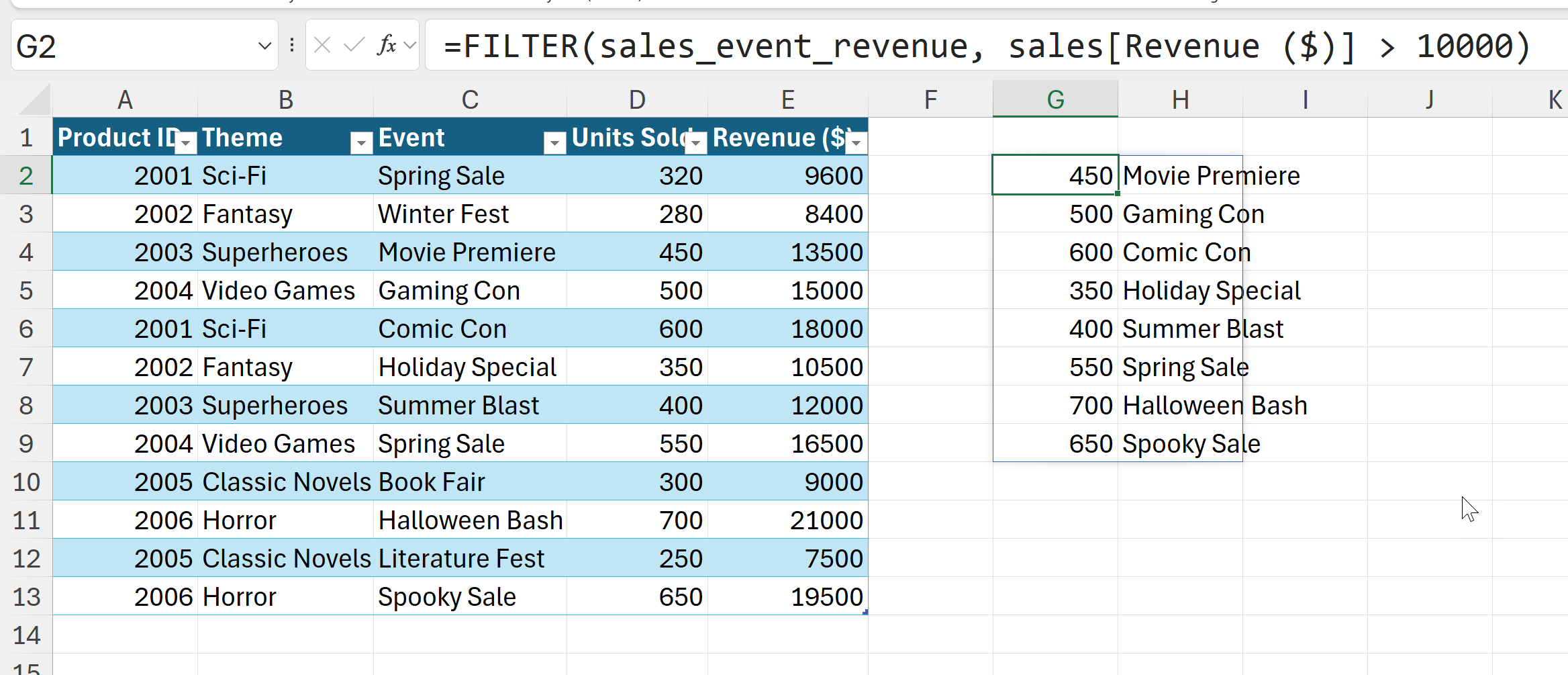1568x675 pixels.
Task: Cancel the formula entry with the X icon
Action: pyautogui.click(x=322, y=45)
